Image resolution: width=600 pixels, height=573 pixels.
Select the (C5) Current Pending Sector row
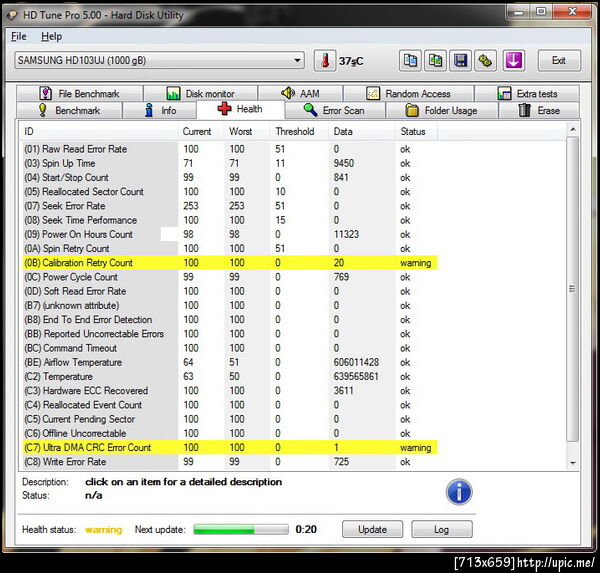click(228, 419)
